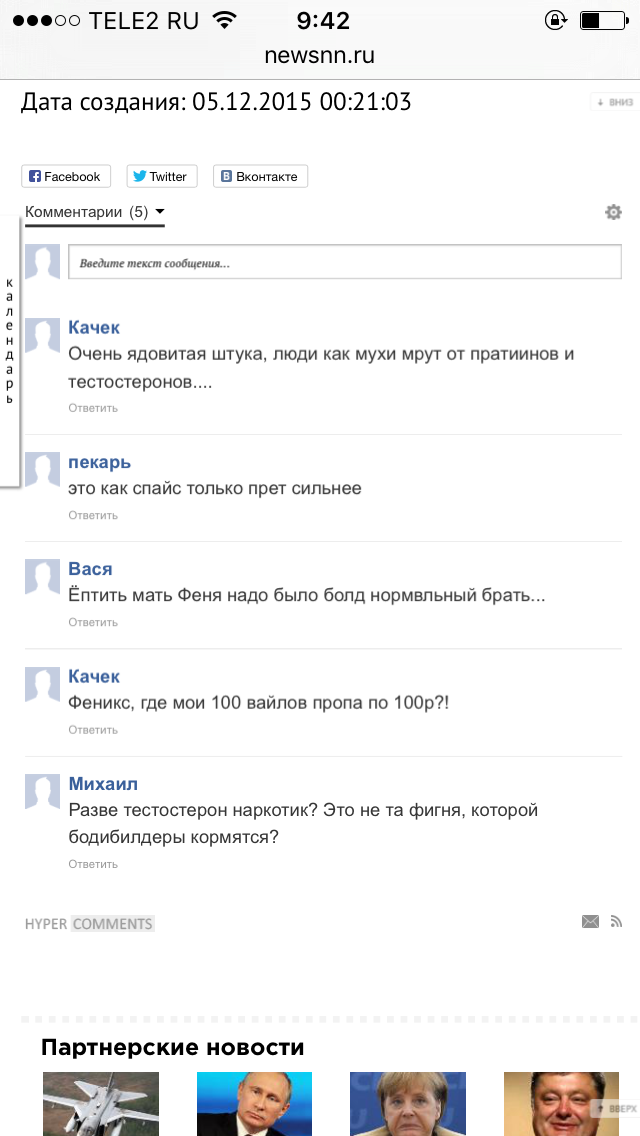Screen dimensions: 640x1136
Task: Share the article on Twitter
Action: [x=161, y=177]
